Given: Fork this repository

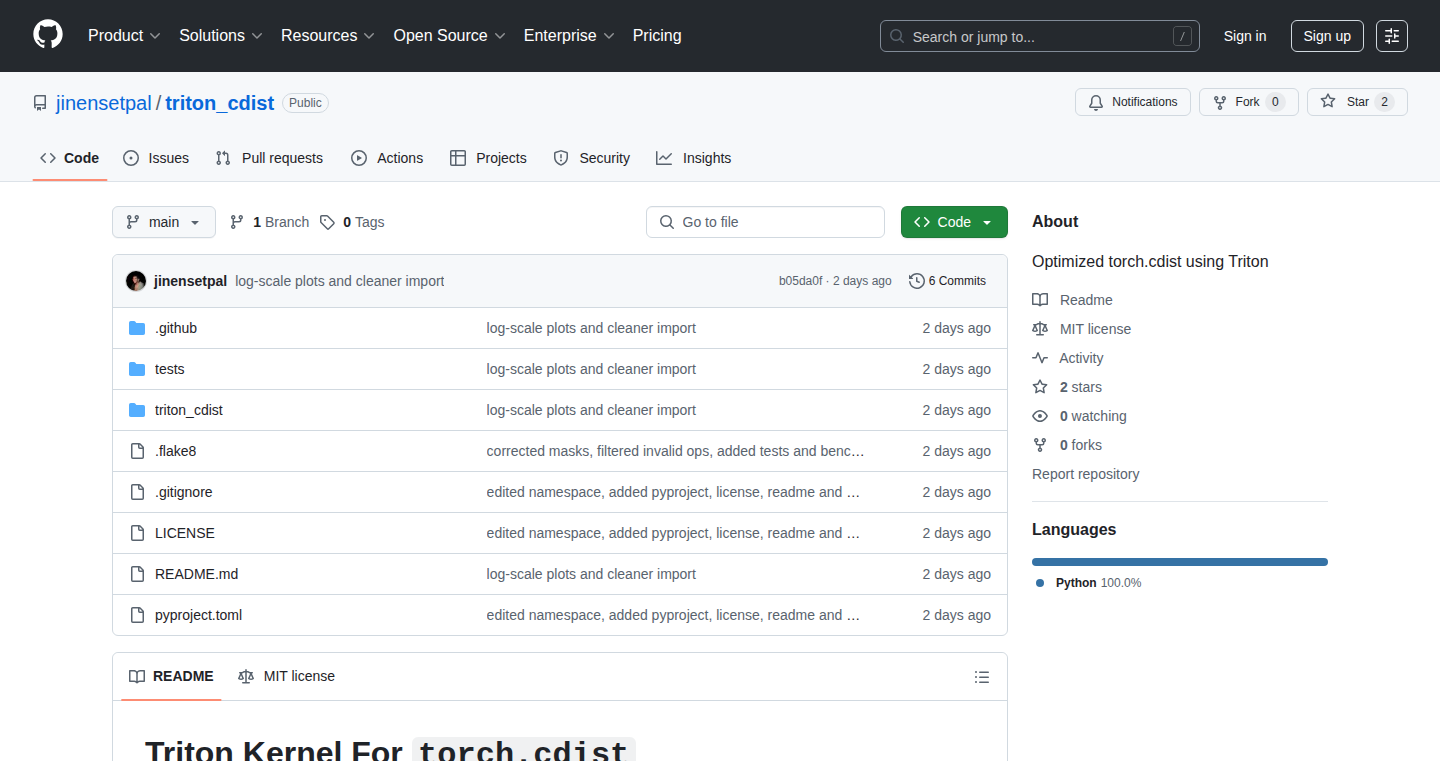Looking at the screenshot, I should [1248, 102].
